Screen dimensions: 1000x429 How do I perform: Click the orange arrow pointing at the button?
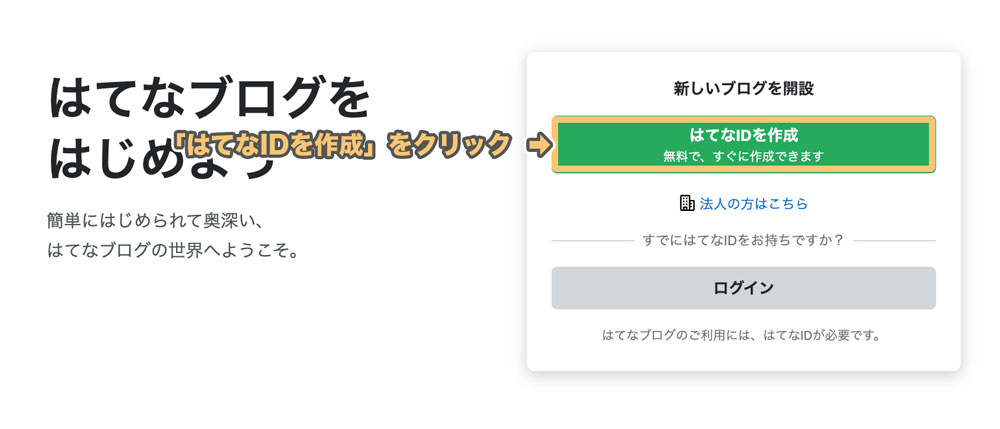pos(538,146)
